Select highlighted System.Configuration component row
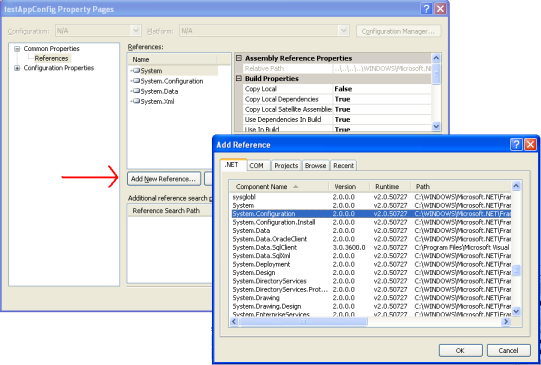This screenshot has height=365, width=541. pos(371,214)
